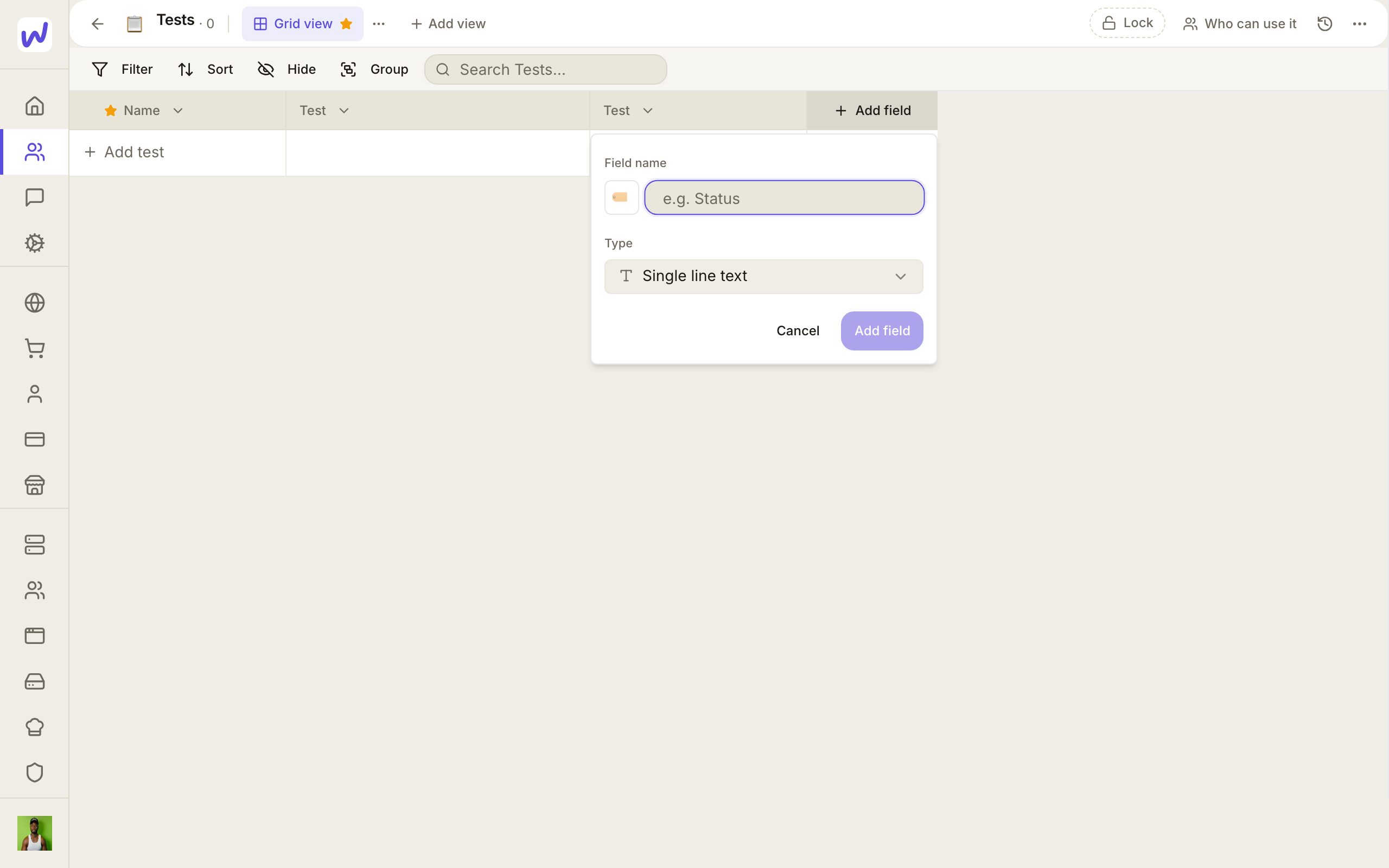Toggle the Lock button
The height and width of the screenshot is (868, 1389).
[x=1127, y=23]
